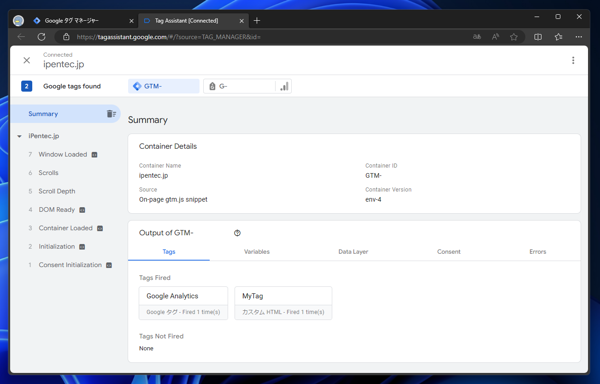Click the badge icon next to Consent Initialization
Image resolution: width=600 pixels, height=384 pixels.
click(x=109, y=265)
